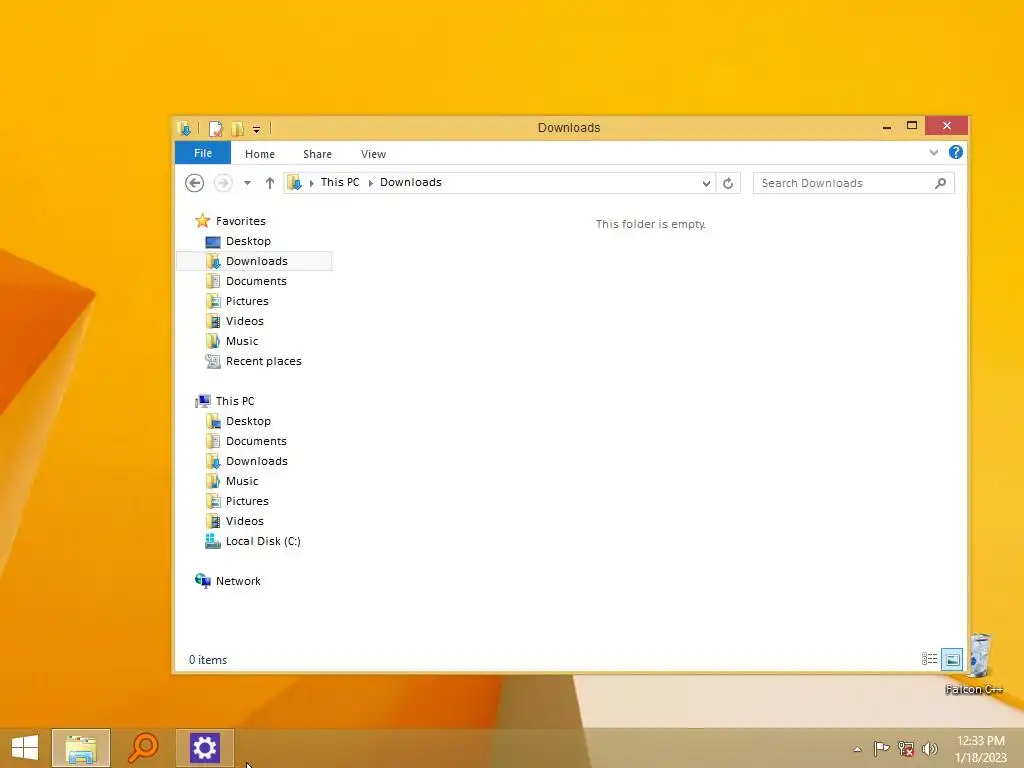Image resolution: width=1024 pixels, height=768 pixels.
Task: Show hidden icons in the system tray
Action: [857, 749]
